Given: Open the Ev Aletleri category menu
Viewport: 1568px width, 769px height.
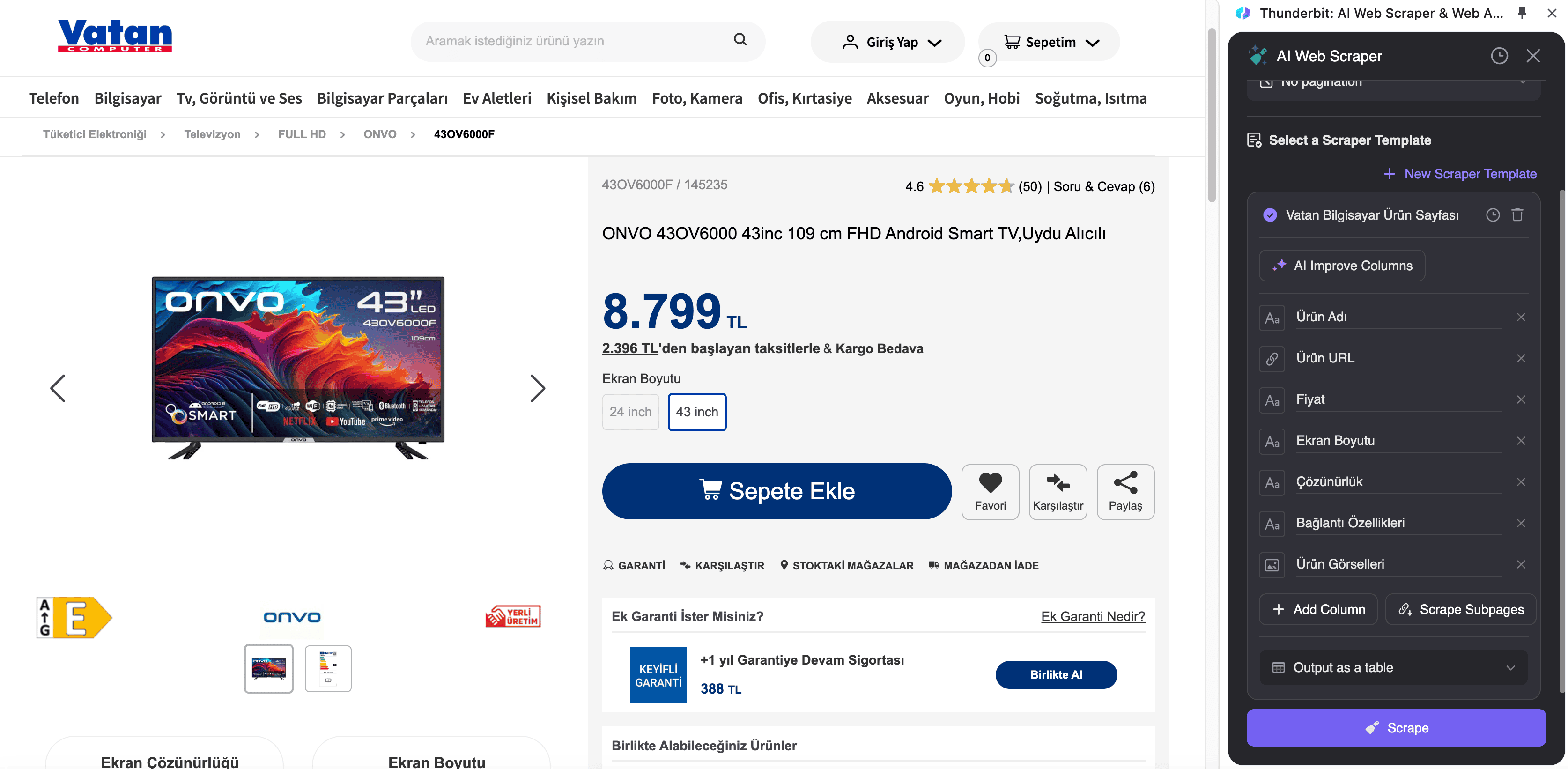Looking at the screenshot, I should pos(497,98).
